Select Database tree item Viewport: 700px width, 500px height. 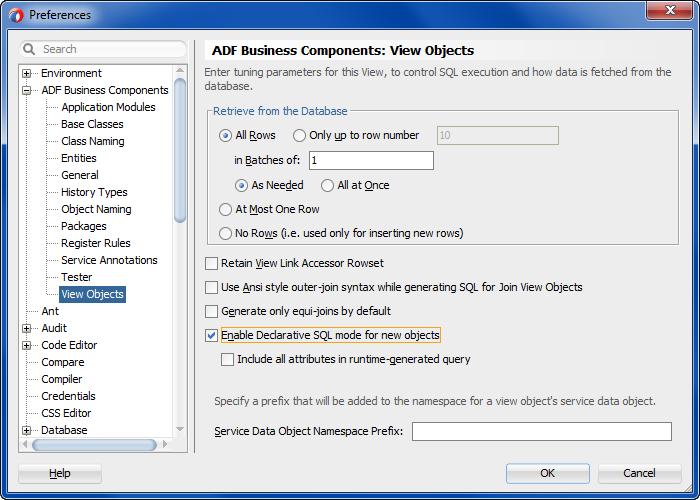coord(64,430)
